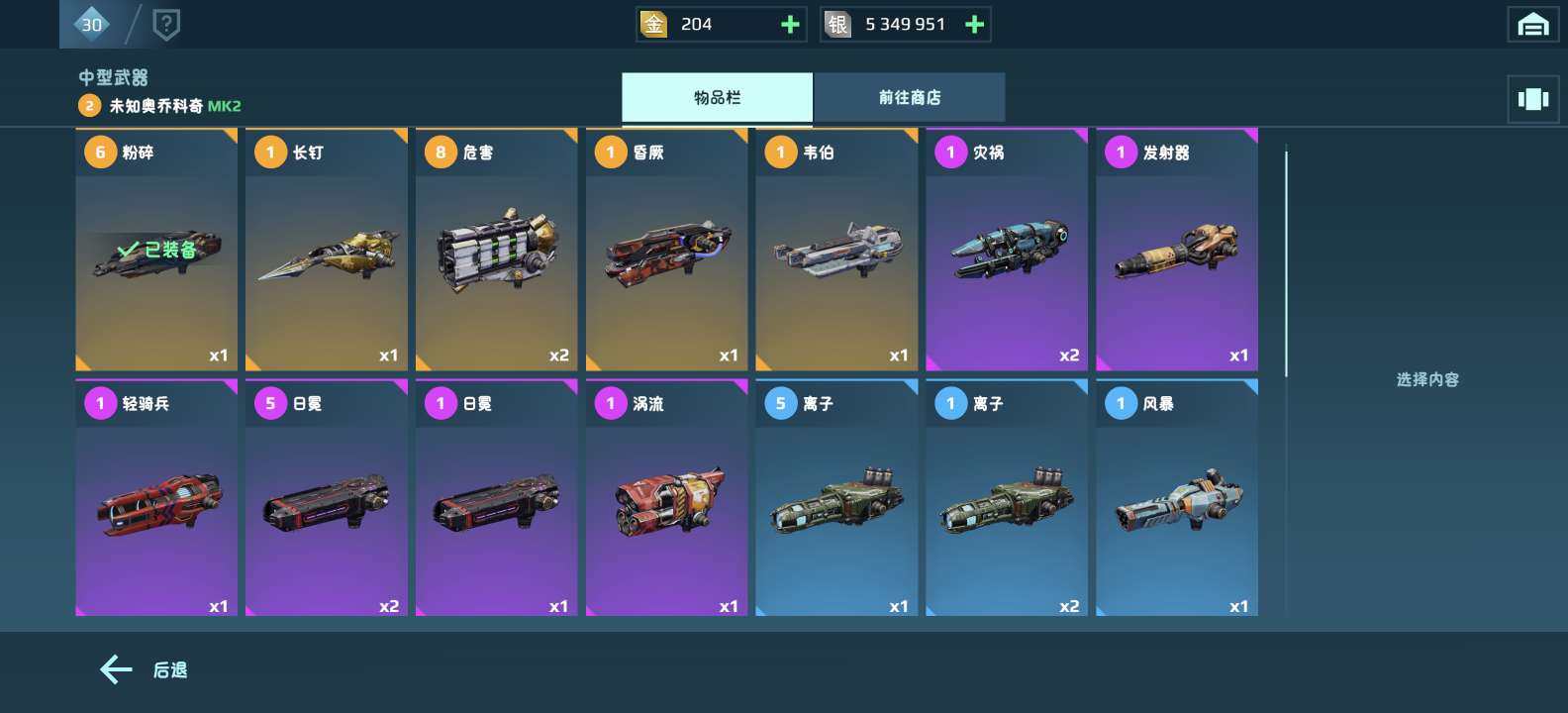The width and height of the screenshot is (1568, 713).
Task: Click the green plus next to gold currency
Action: click(790, 25)
